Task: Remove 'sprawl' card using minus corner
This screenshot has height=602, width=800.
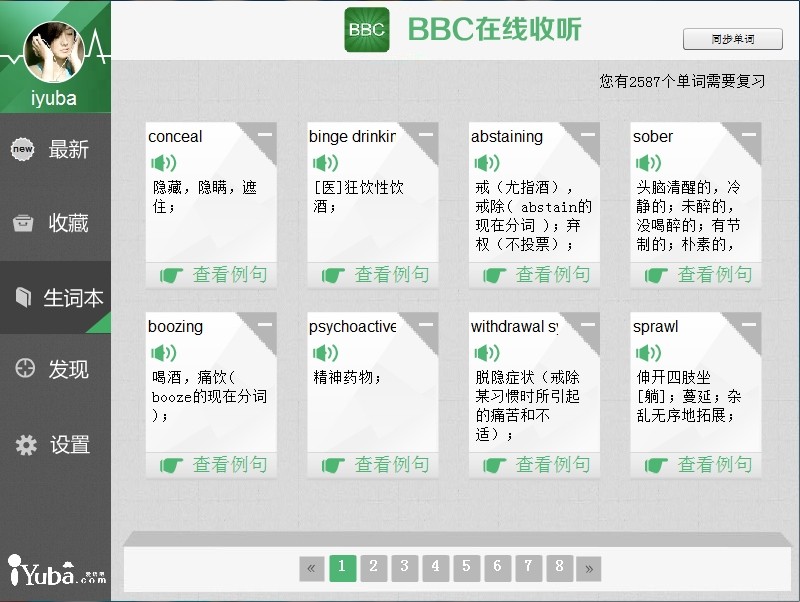Action: point(750,324)
